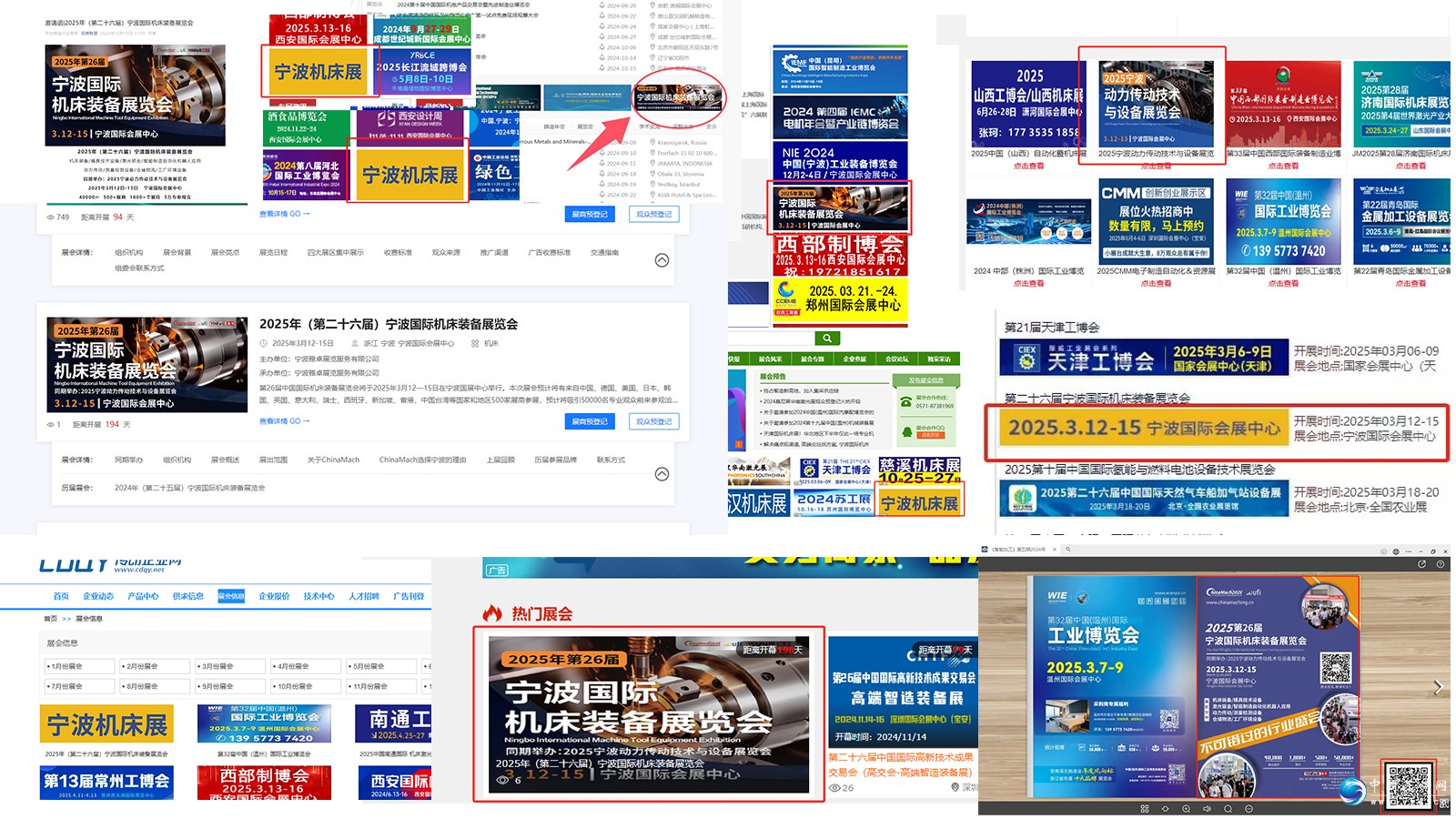Filter by 8月份展会
This screenshot has height=819, width=1456.
point(155,686)
